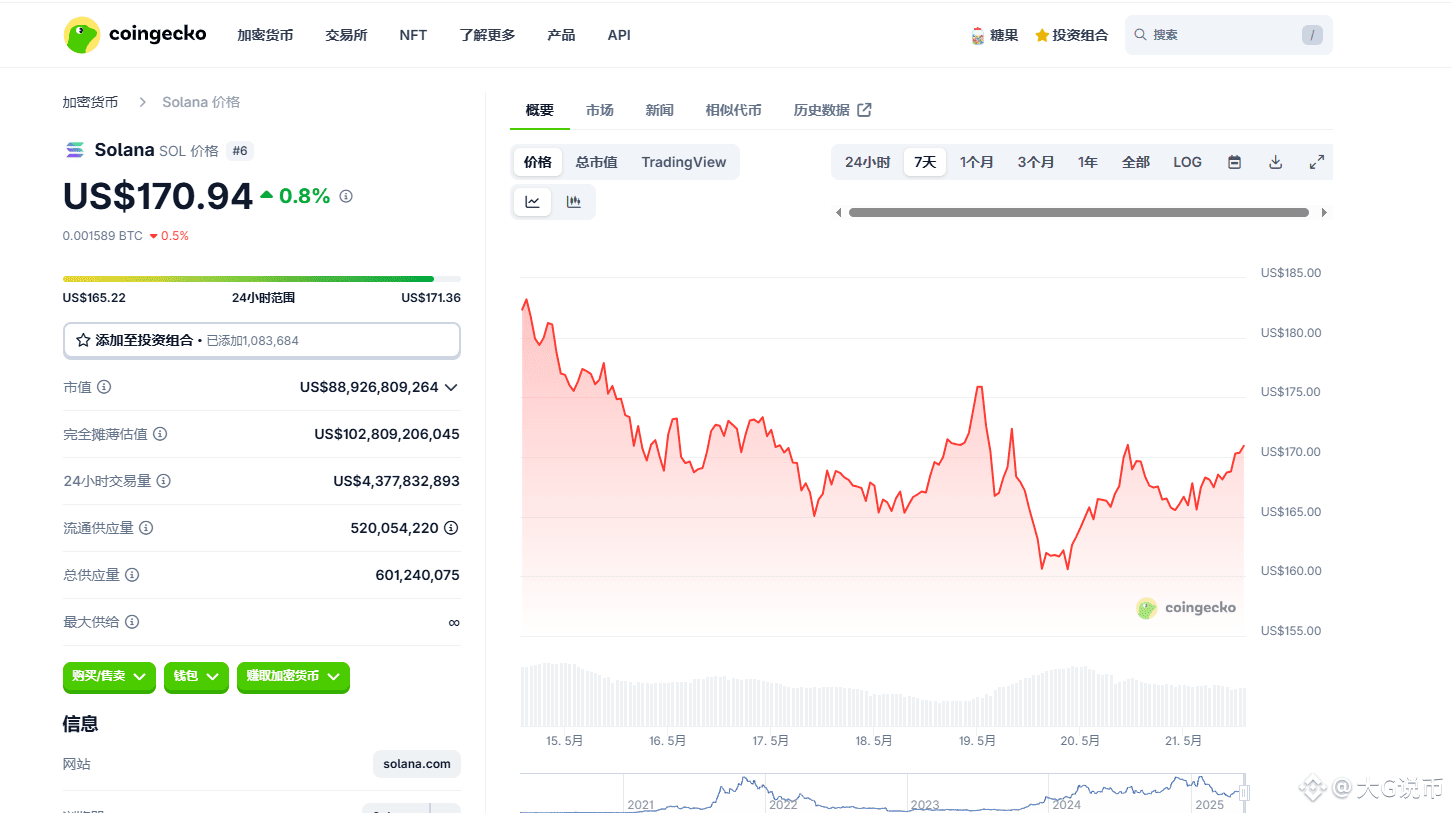
Task: Click the scrollbar left arrow
Action: 839,212
